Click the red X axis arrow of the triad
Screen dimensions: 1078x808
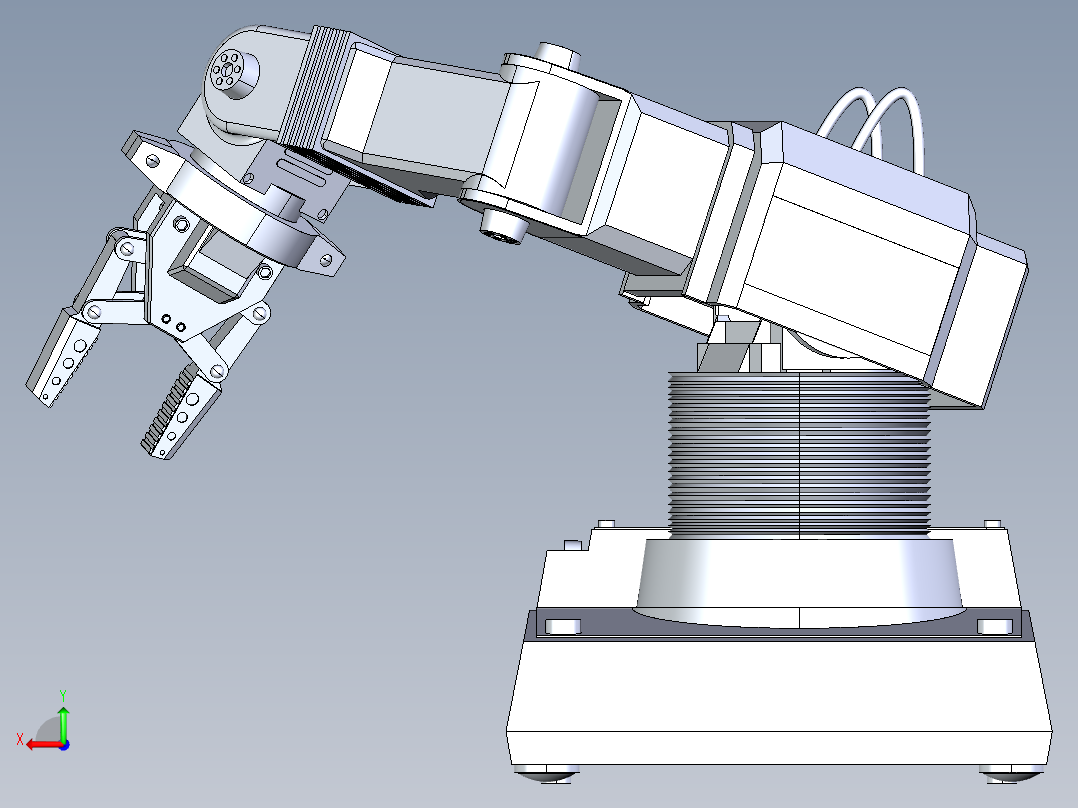(x=43, y=744)
